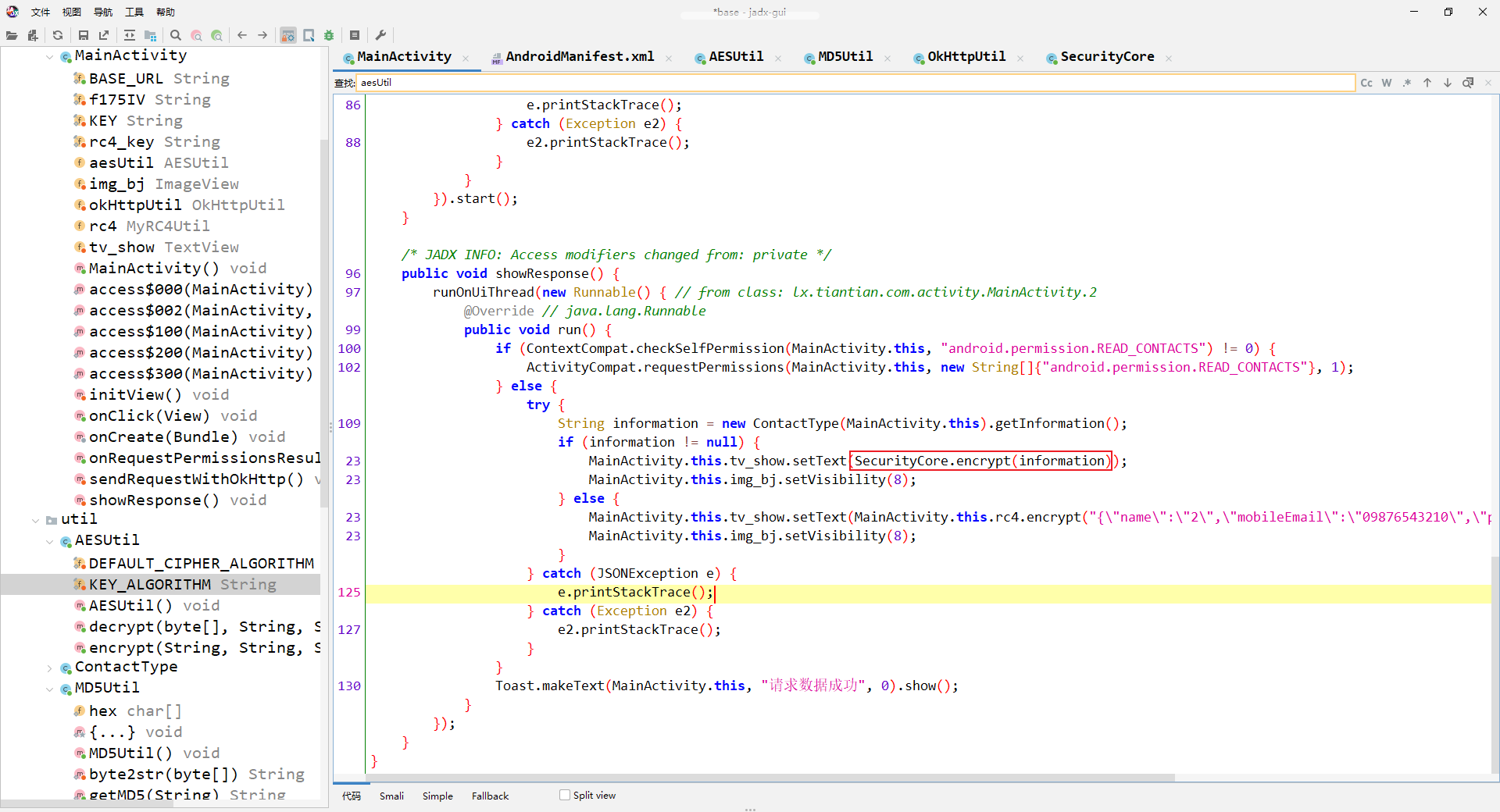Click the aesUtil search input field
The width and height of the screenshot is (1500, 812).
tap(855, 83)
